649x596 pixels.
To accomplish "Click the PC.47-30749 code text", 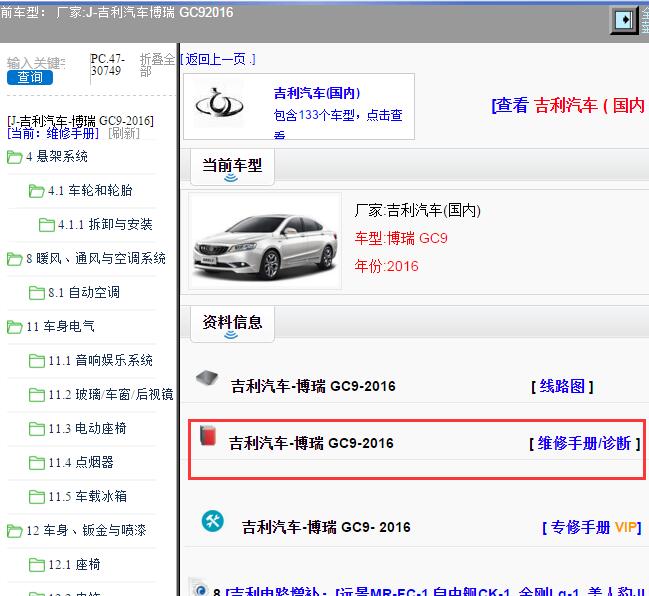I will (108, 65).
